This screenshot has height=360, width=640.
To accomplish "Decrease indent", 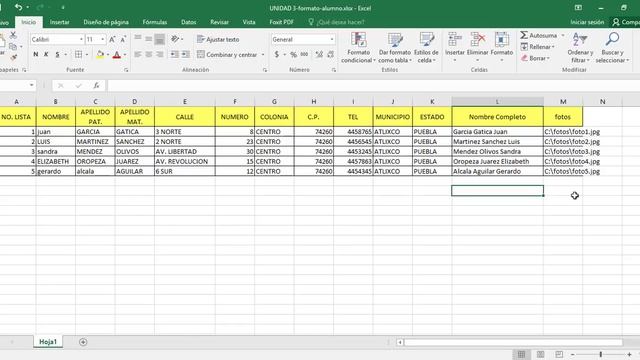I will pyautogui.click(x=175, y=54).
